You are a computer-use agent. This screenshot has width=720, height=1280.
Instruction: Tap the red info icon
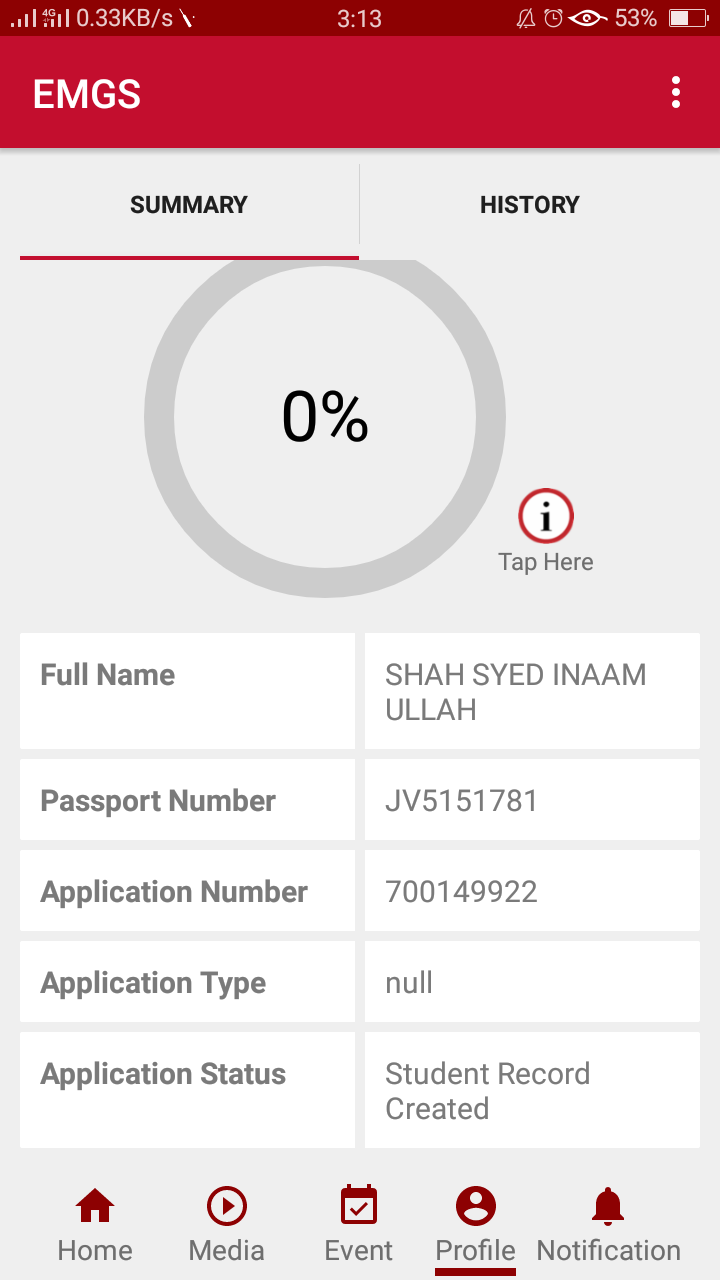click(546, 517)
